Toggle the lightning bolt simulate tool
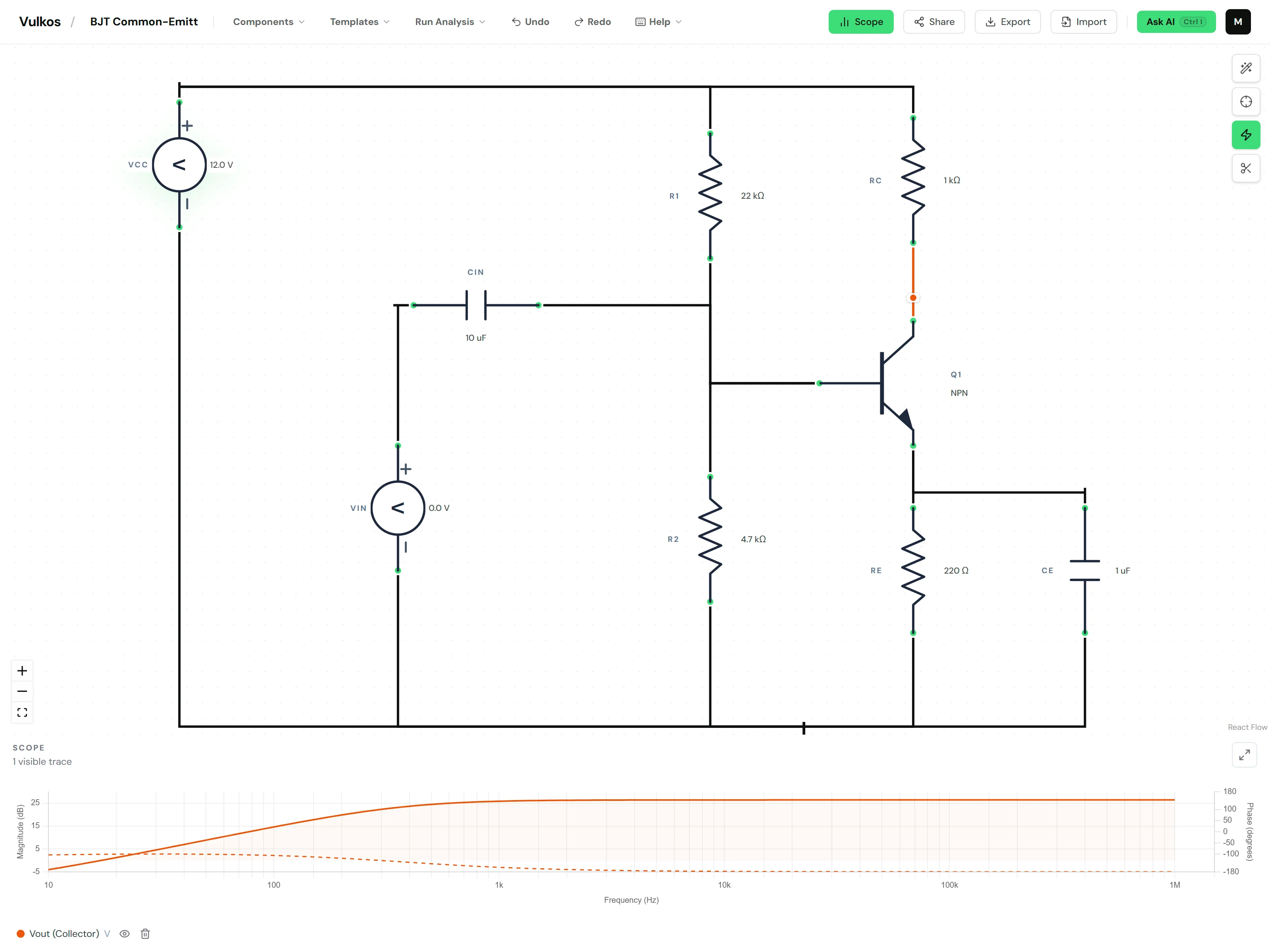This screenshot has height=952, width=1270. pos(1245,135)
